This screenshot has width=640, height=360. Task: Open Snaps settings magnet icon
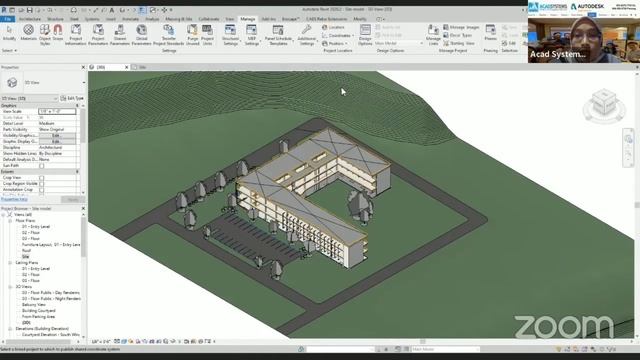pos(58,33)
